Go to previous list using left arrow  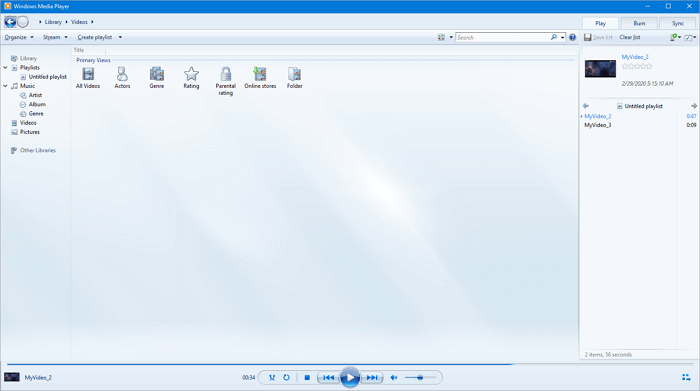586,106
